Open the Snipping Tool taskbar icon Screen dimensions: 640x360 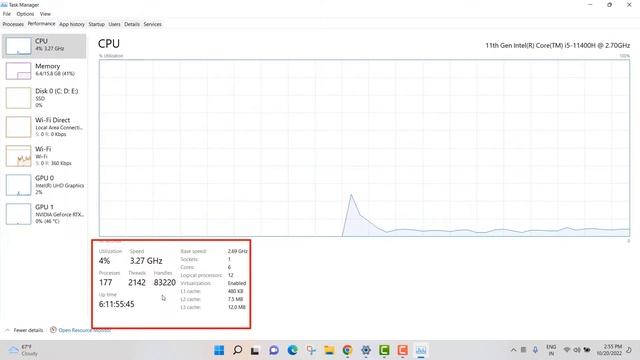(311, 350)
